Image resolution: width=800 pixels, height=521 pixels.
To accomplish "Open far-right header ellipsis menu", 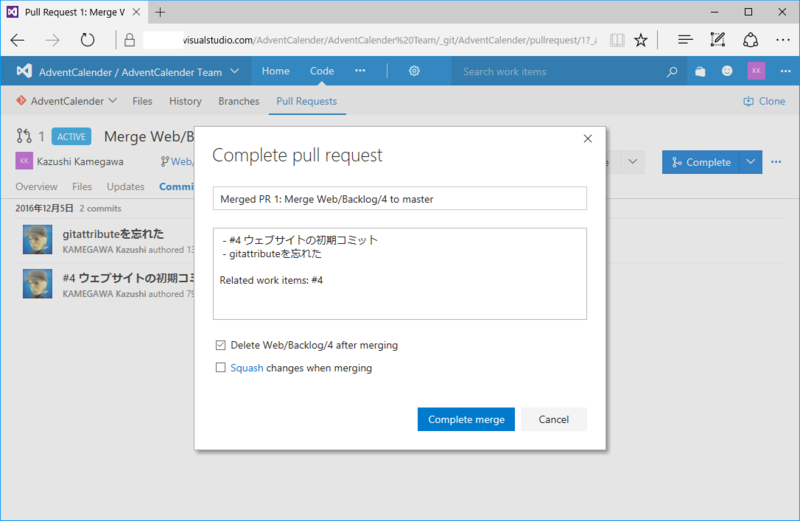I will 786,71.
